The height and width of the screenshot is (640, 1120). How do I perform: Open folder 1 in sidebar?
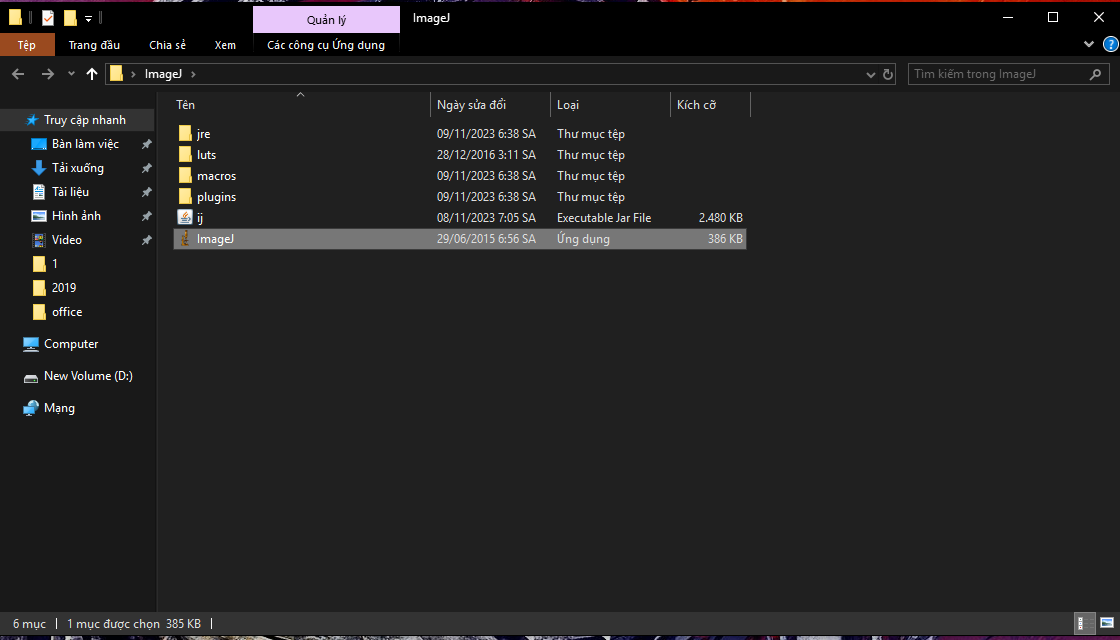(x=54, y=264)
